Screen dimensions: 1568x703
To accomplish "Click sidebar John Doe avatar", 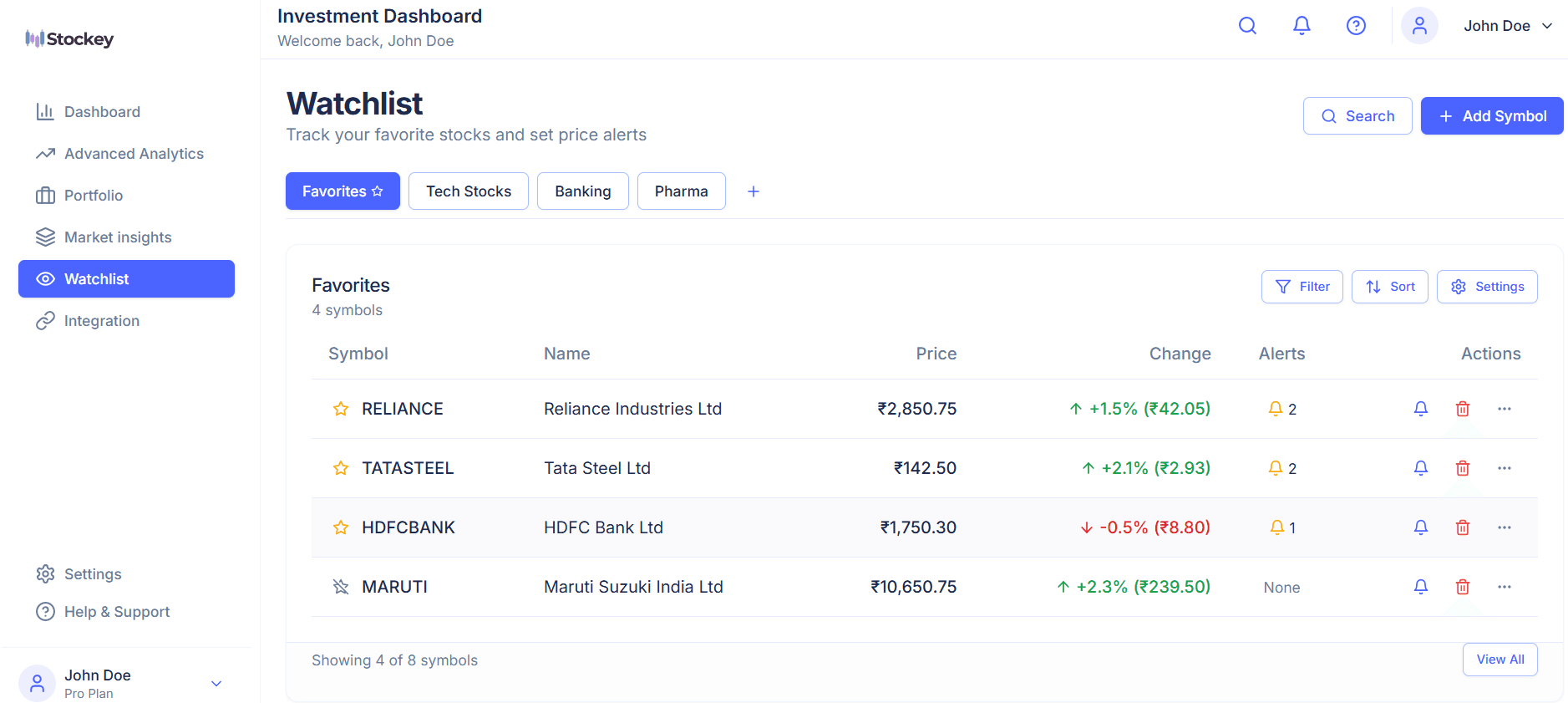I will pyautogui.click(x=37, y=684).
